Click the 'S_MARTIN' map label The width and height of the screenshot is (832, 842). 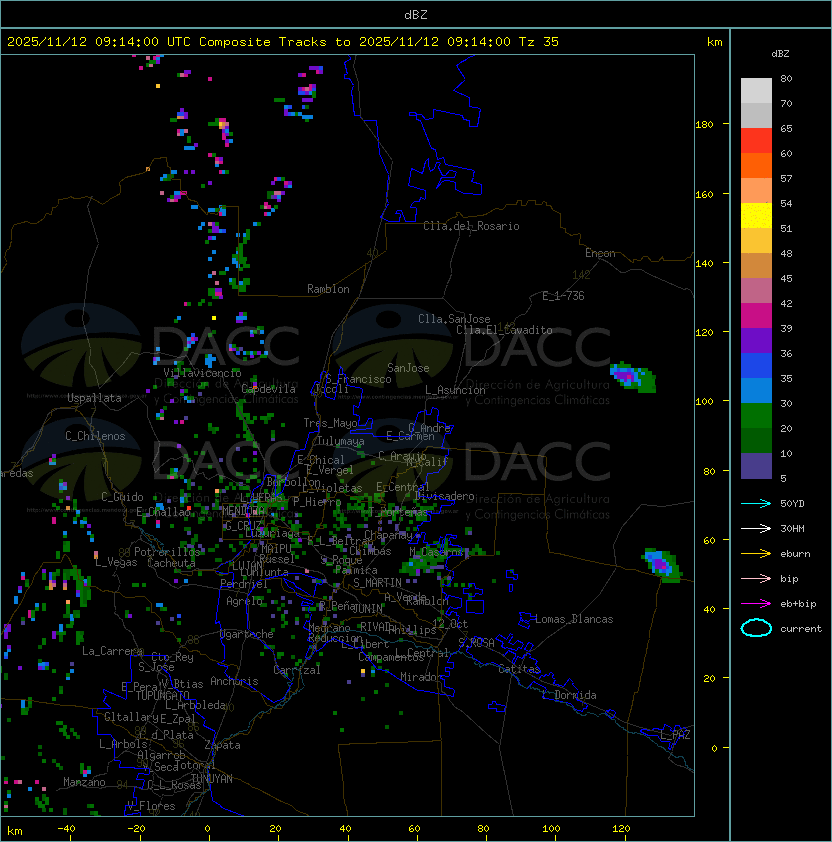click(378, 583)
